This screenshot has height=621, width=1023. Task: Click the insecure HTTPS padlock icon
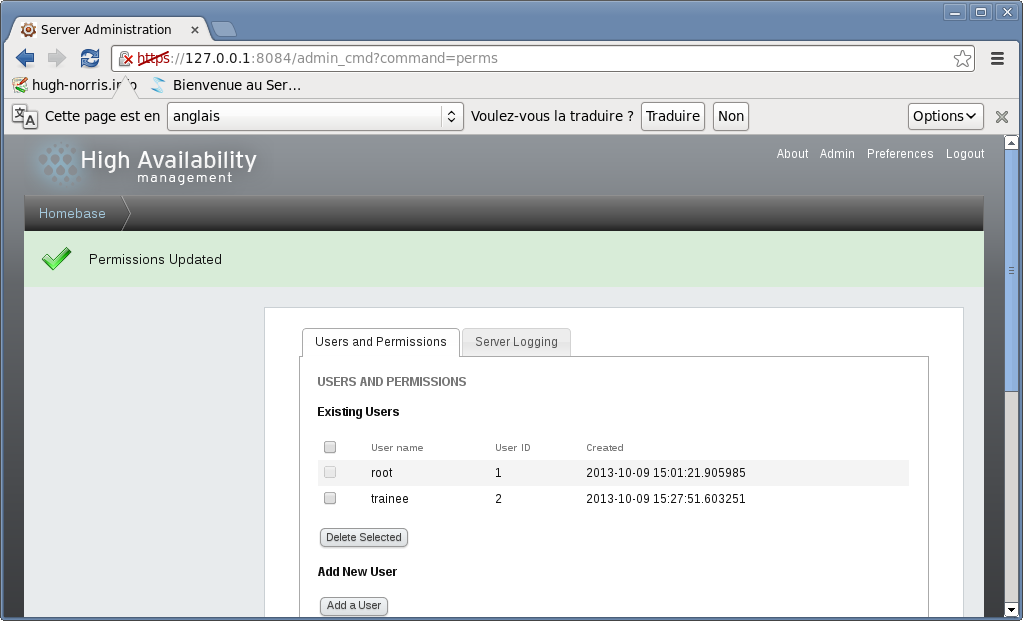pos(126,59)
